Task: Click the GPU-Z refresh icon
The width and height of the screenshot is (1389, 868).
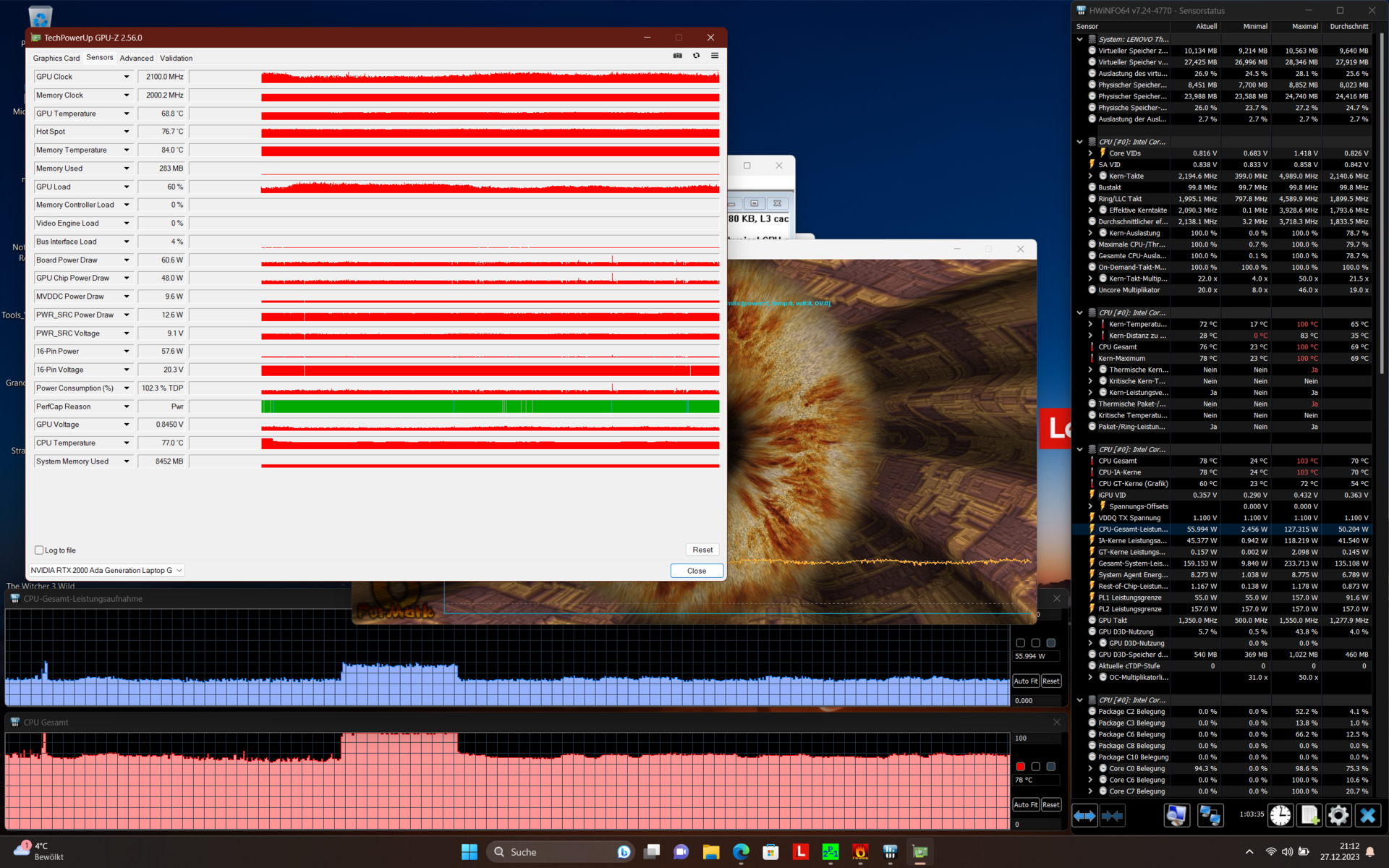Action: click(696, 56)
